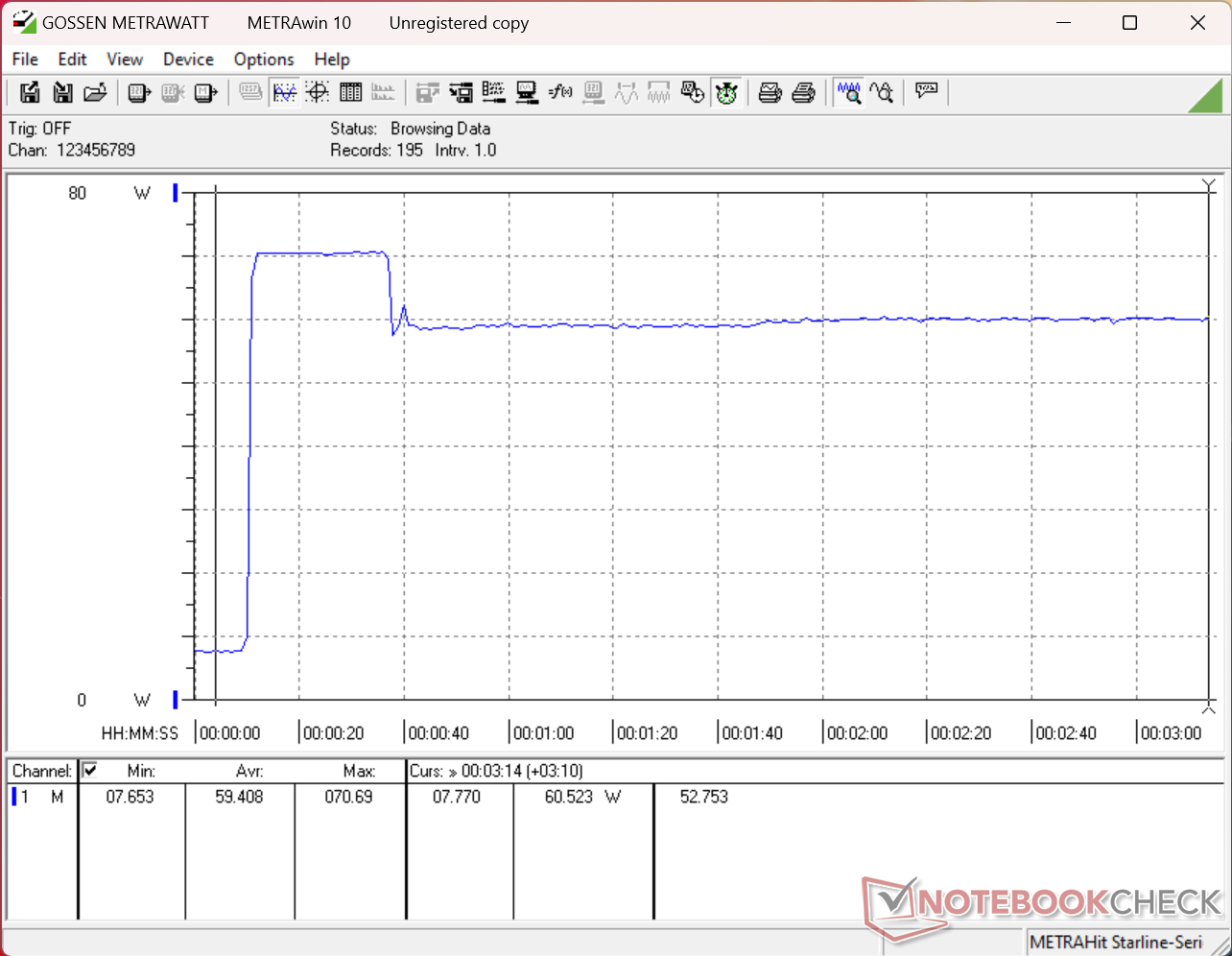This screenshot has height=956, width=1232.
Task: Click the Min value 07.653
Action: (x=130, y=797)
